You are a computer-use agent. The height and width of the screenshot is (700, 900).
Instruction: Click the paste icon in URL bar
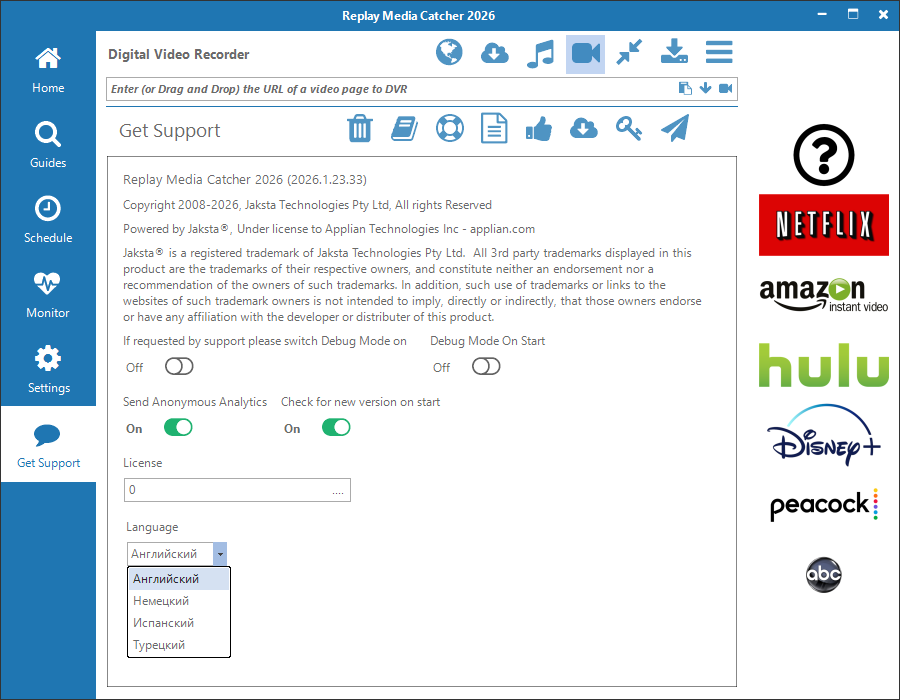pyautogui.click(x=685, y=88)
